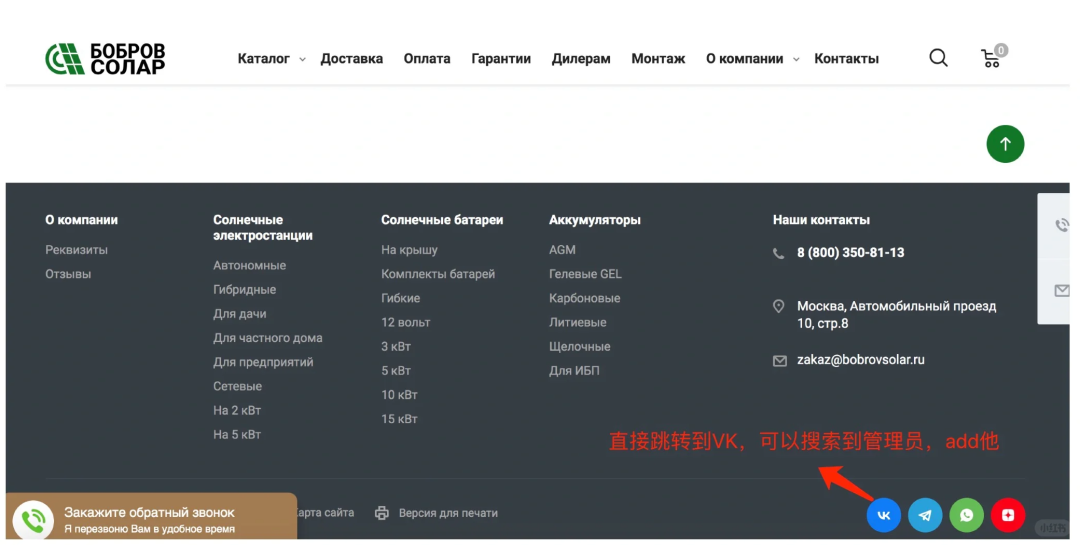Click the side panel phone icon
This screenshot has width=1080, height=545.
click(x=1062, y=225)
